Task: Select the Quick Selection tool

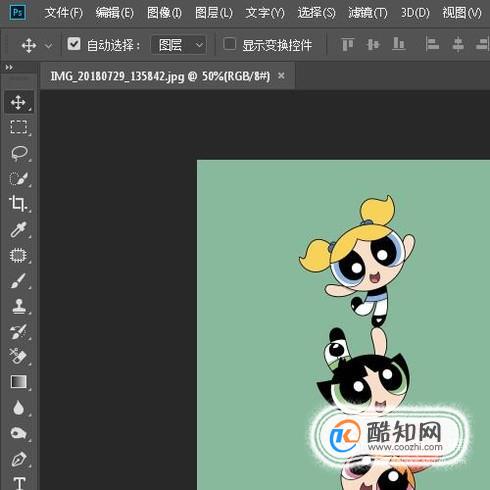Action: pyautogui.click(x=18, y=179)
